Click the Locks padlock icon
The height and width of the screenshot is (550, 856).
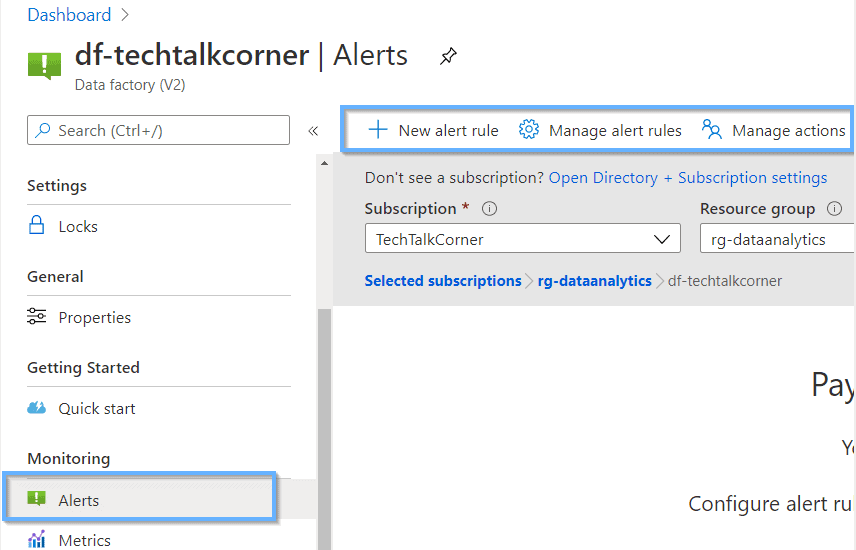point(37,225)
